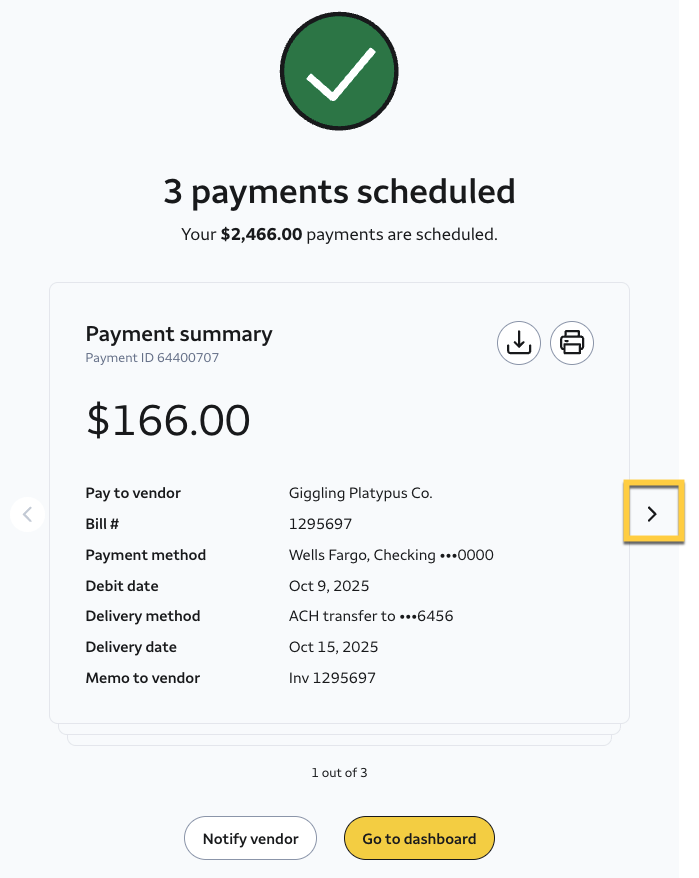This screenshot has height=878, width=699.
Task: Click the memo text Inv 1295697
Action: click(332, 678)
